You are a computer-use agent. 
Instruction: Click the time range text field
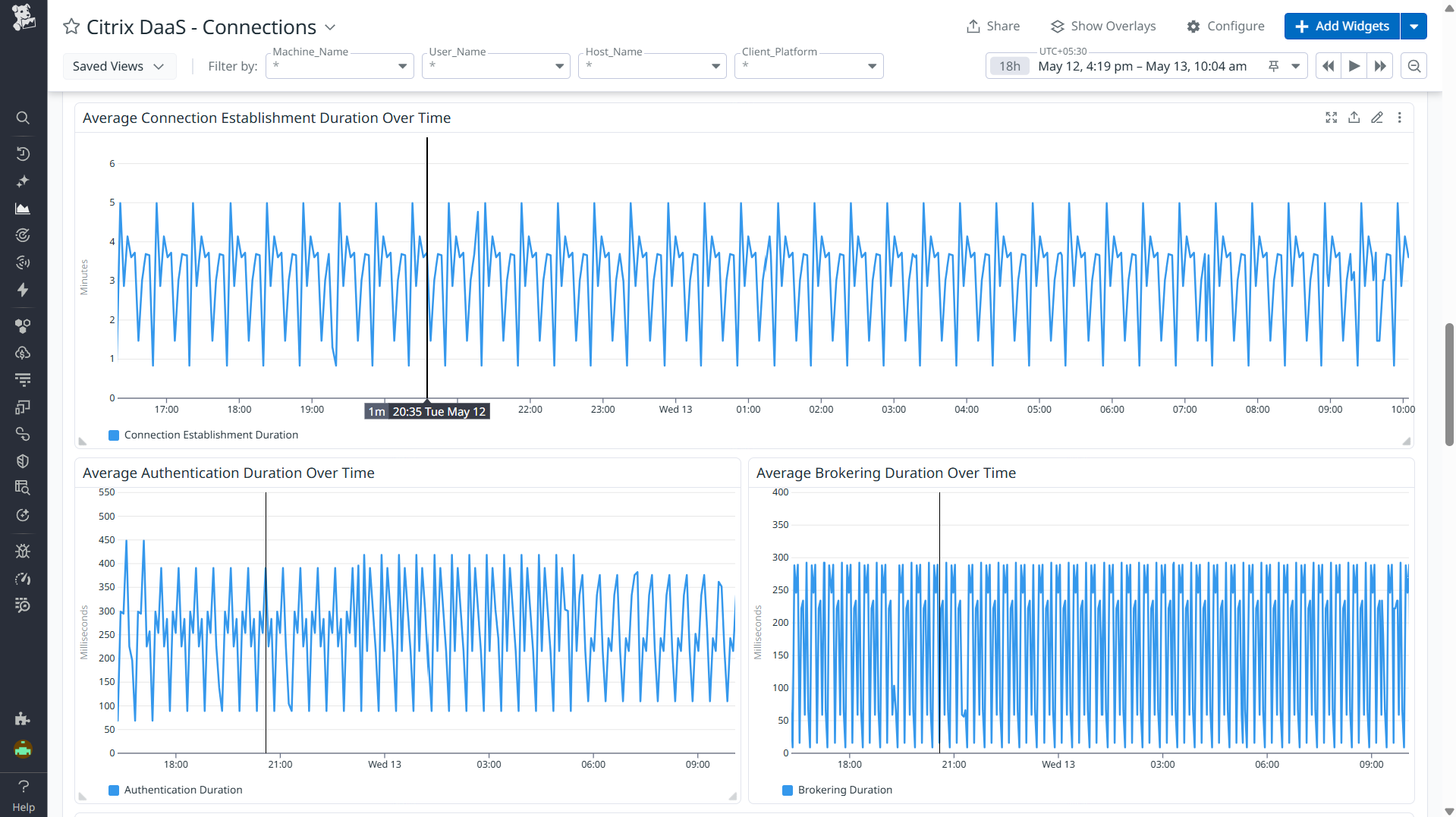pyautogui.click(x=1143, y=66)
